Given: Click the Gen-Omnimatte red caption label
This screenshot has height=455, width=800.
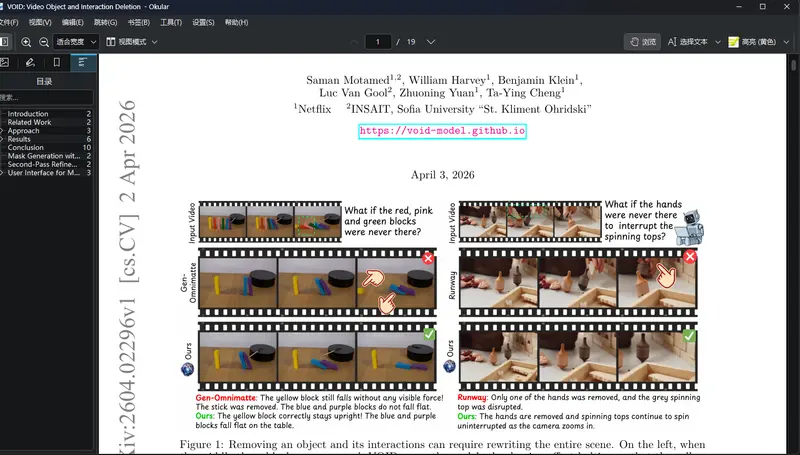Looking at the screenshot, I should pos(226,397).
